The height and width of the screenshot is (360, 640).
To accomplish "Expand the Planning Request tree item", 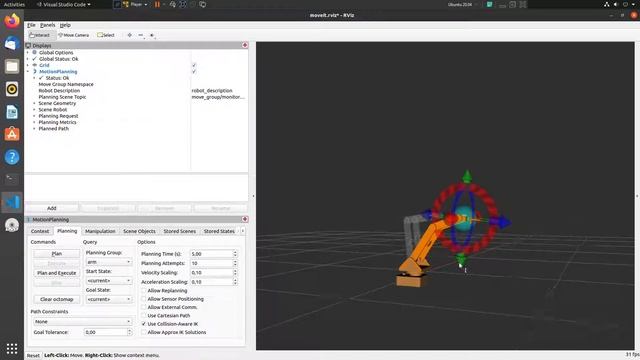I will point(34,116).
